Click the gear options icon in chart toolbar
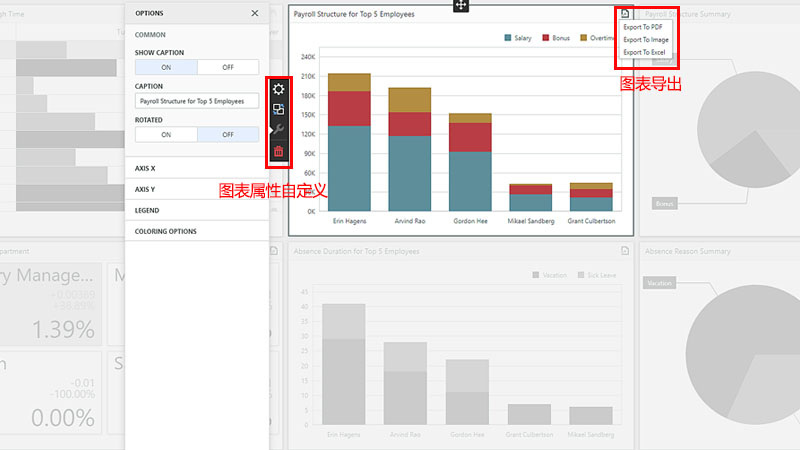The height and width of the screenshot is (450, 800). click(279, 89)
